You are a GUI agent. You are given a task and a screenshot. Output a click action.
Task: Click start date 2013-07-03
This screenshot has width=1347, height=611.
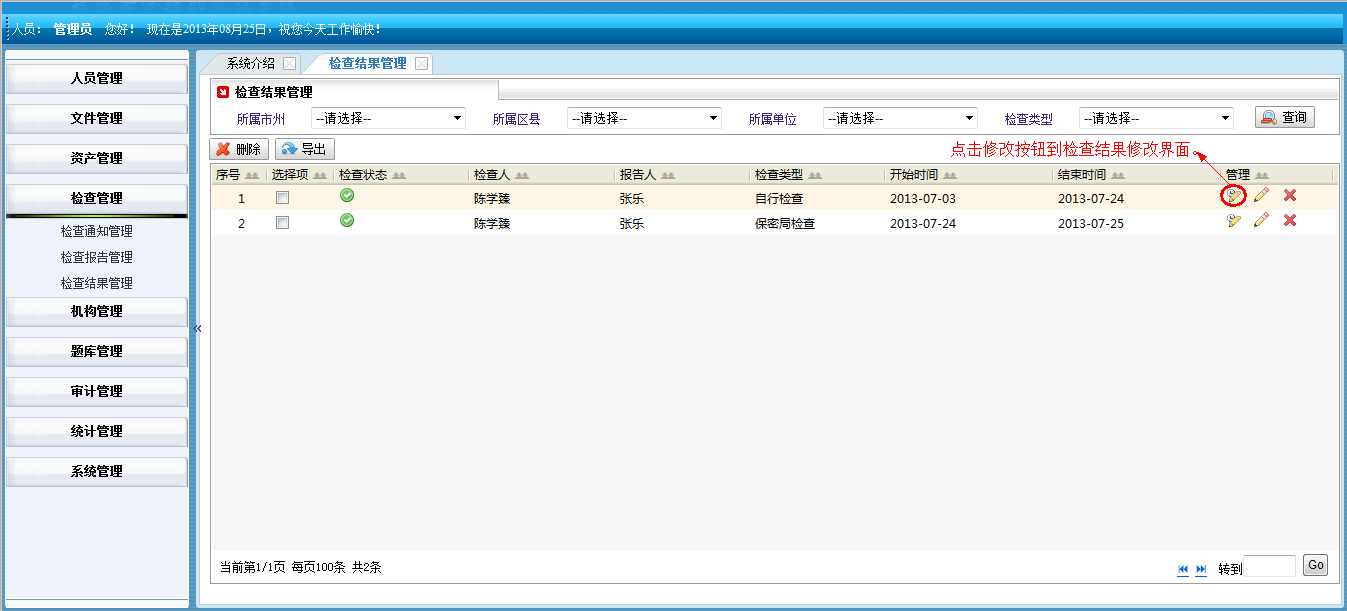923,198
